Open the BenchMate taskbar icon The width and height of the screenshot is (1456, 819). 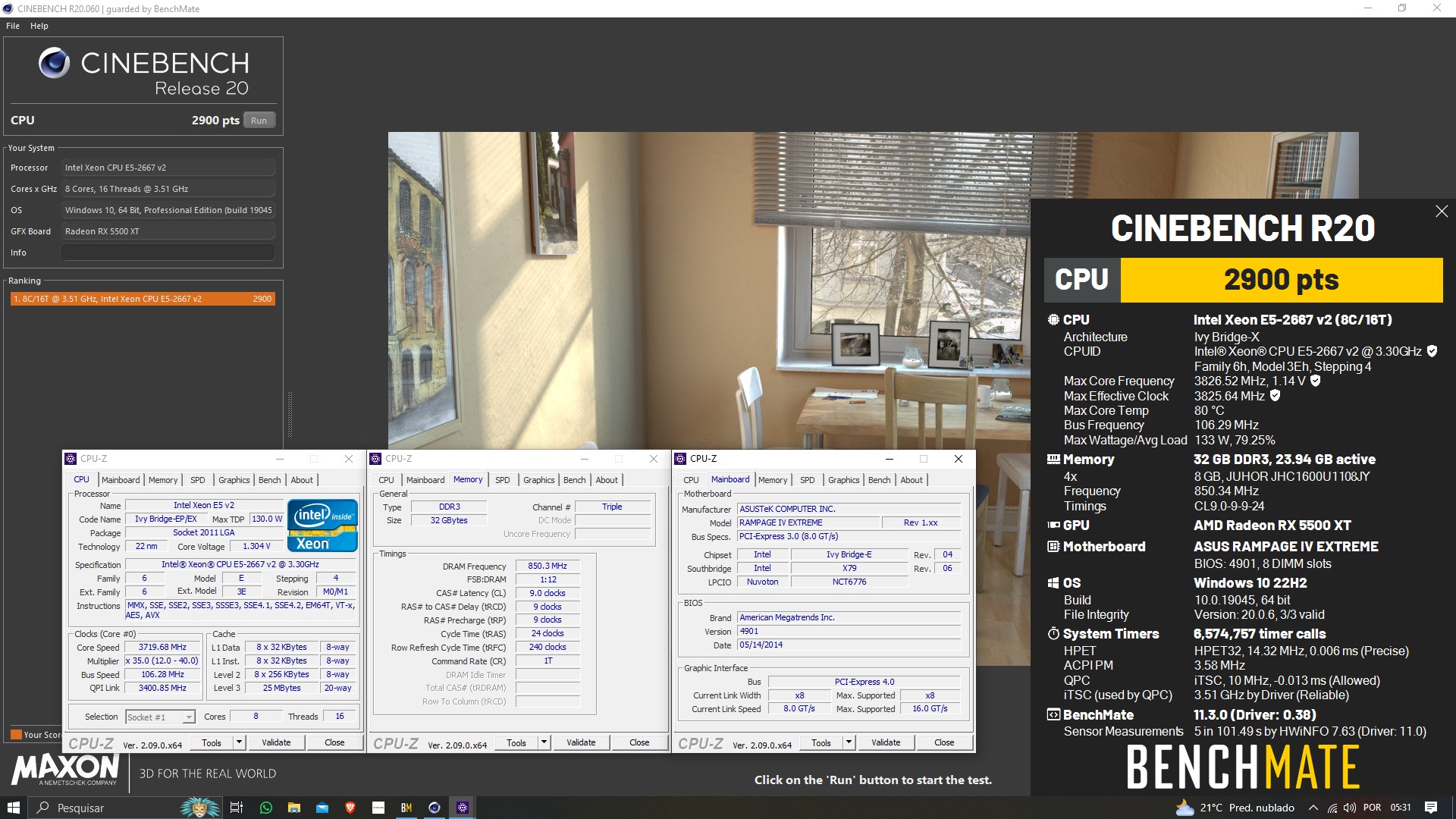click(406, 808)
